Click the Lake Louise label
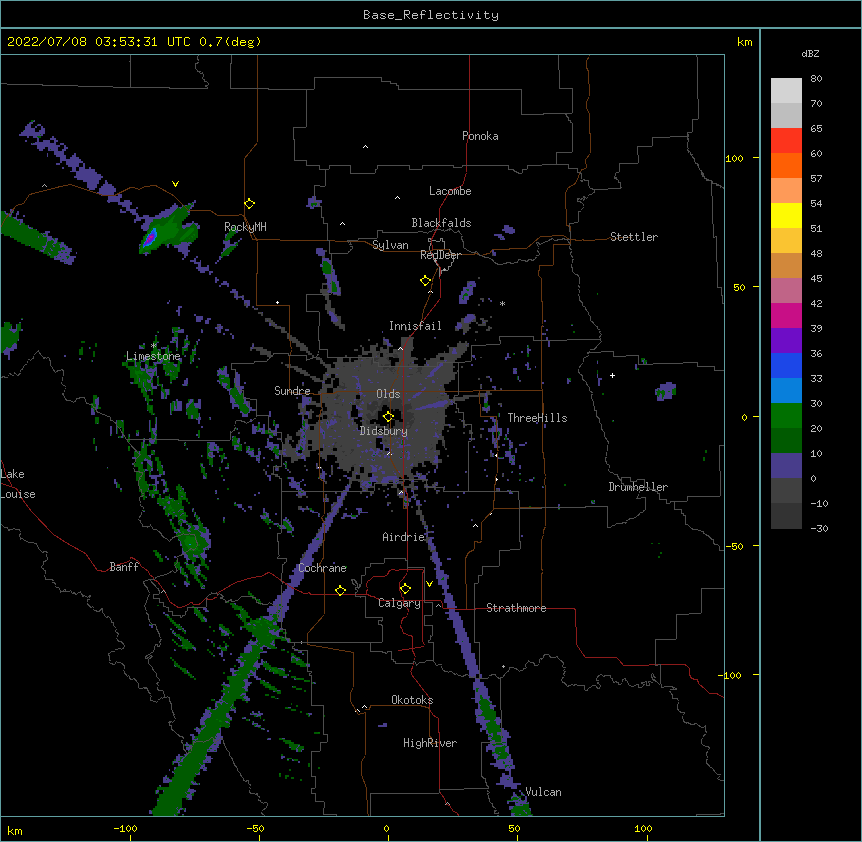Viewport: 862px width, 842px height. click(18, 484)
